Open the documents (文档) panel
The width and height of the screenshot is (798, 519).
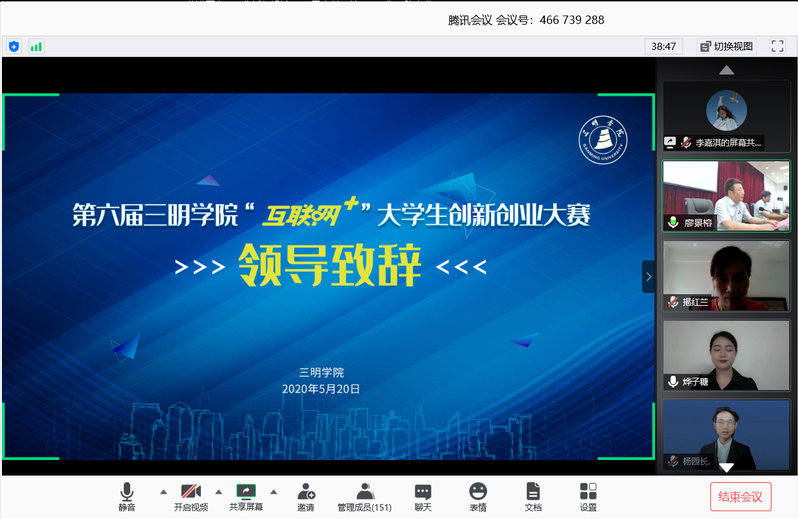[533, 496]
